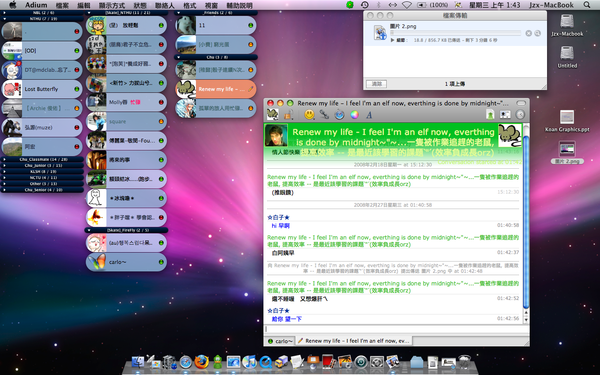Screen dimensions: 600x375
Task: Reveal 圖片 2.png using the magnifier button
Action: [x=538, y=33]
